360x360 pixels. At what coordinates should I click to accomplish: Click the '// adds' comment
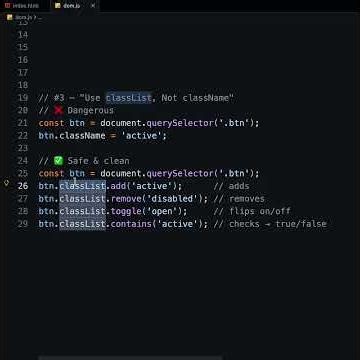[x=232, y=186]
